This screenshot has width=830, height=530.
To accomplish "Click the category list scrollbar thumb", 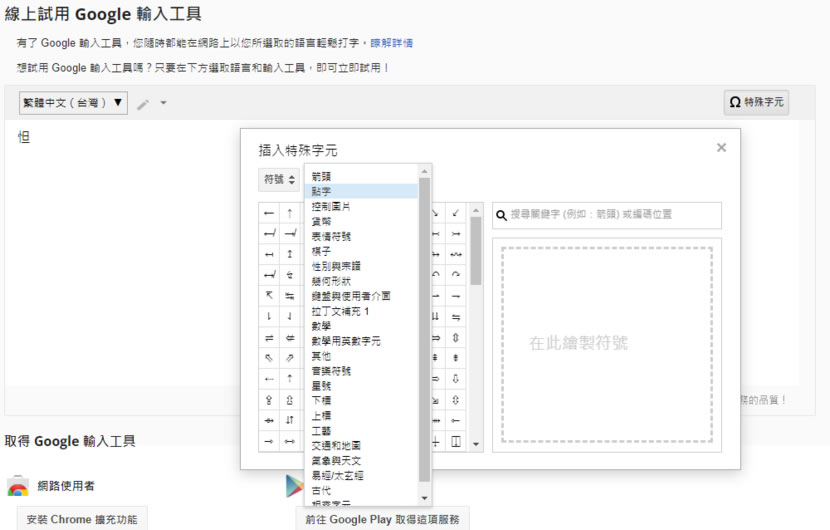I will 424,329.
